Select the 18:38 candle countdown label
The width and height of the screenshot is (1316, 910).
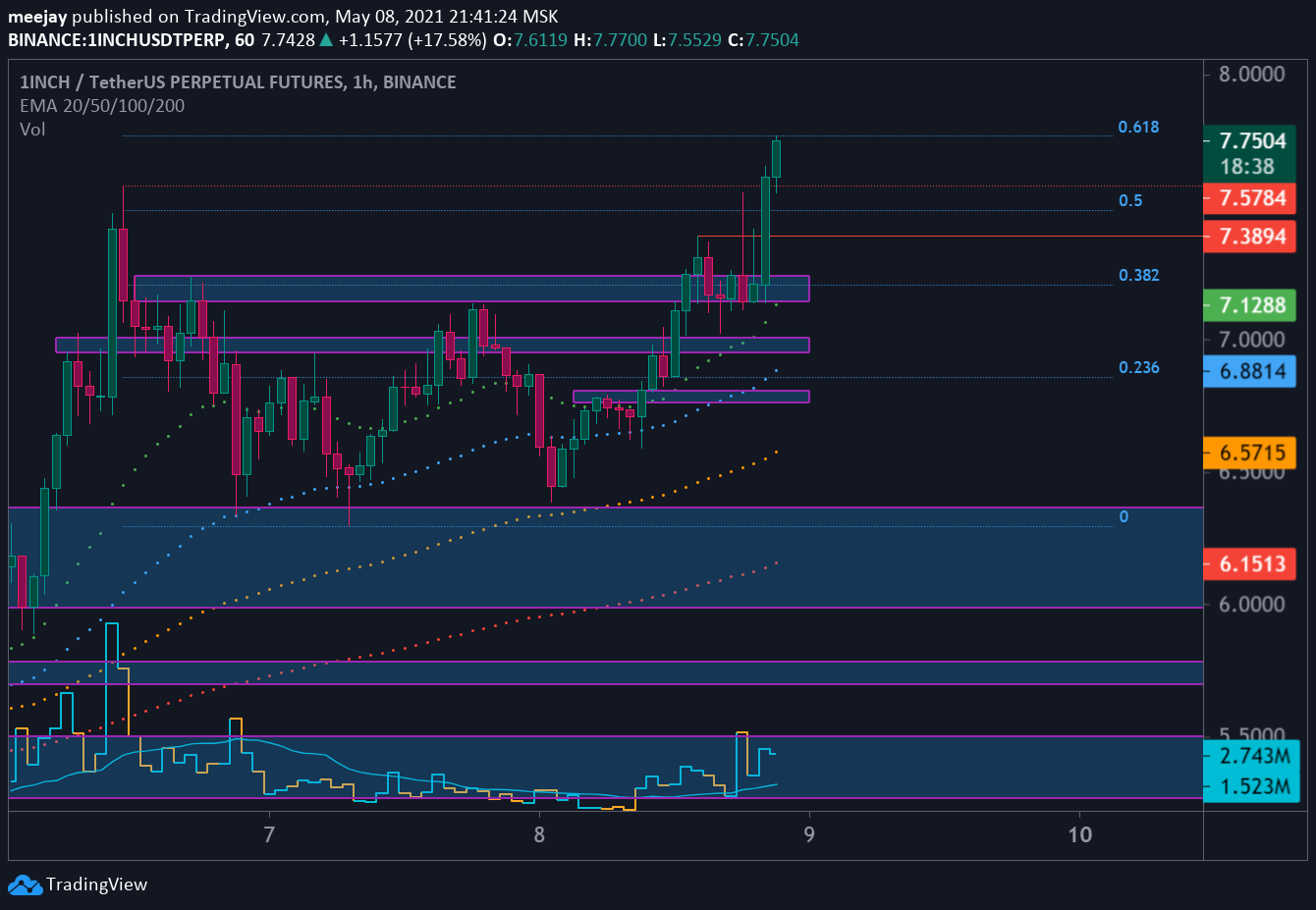1247,167
